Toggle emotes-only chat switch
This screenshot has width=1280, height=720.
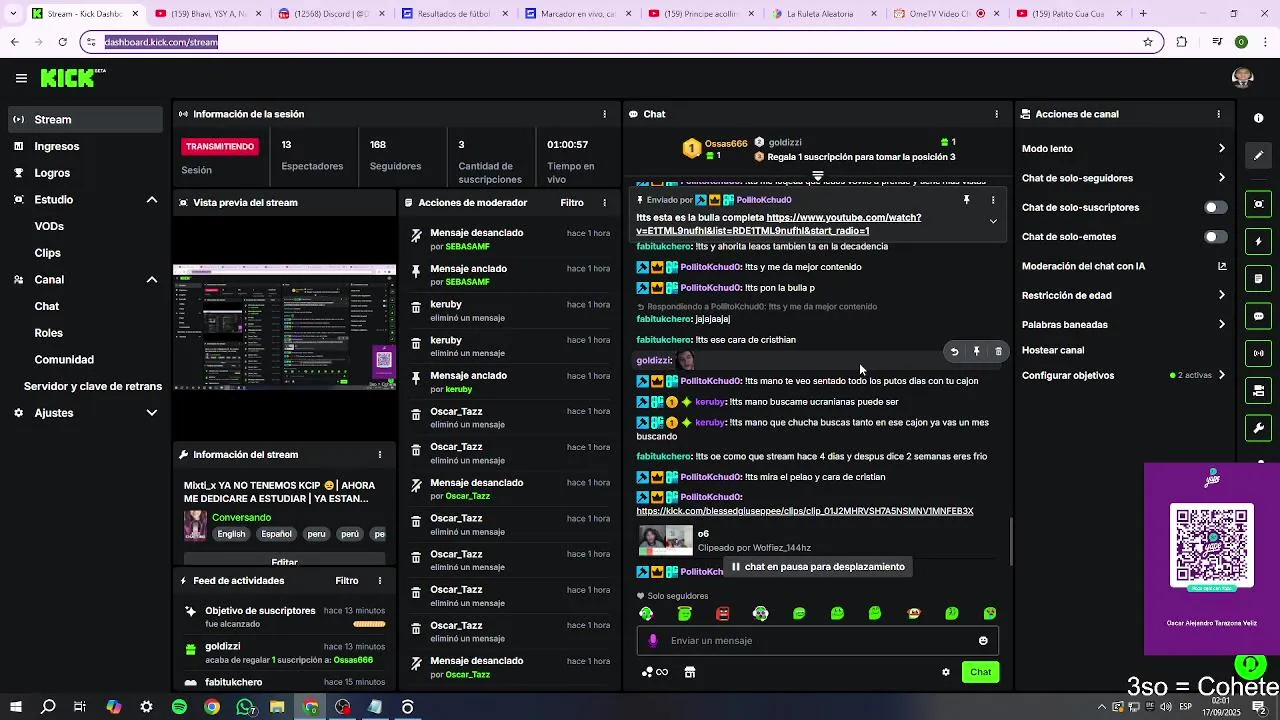click(1215, 237)
